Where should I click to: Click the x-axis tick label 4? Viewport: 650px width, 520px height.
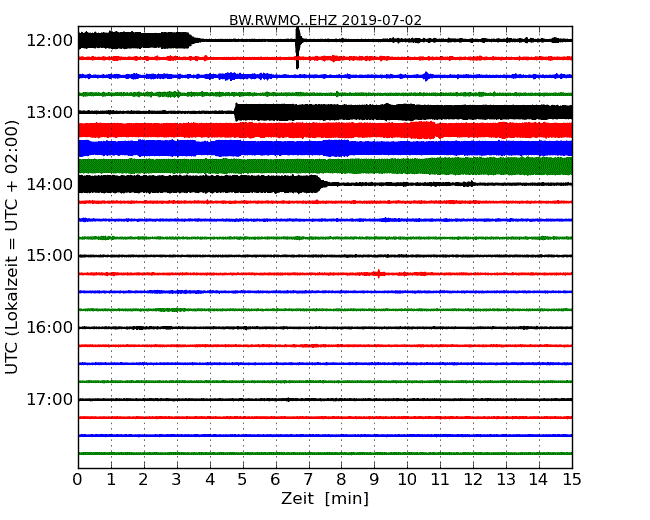pos(210,480)
